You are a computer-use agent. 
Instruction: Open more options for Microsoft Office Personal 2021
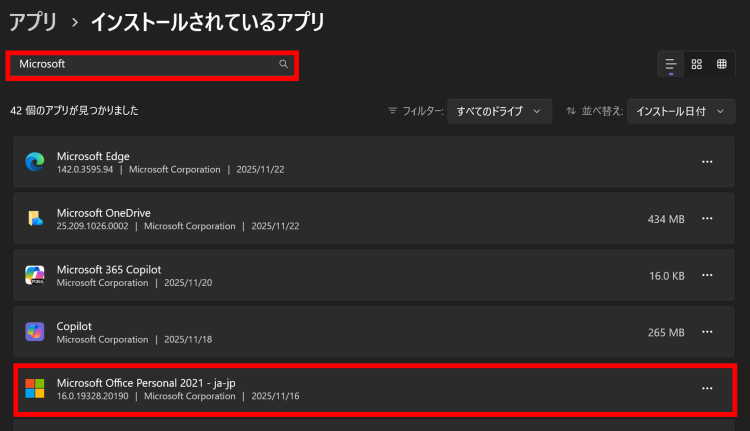coord(707,388)
